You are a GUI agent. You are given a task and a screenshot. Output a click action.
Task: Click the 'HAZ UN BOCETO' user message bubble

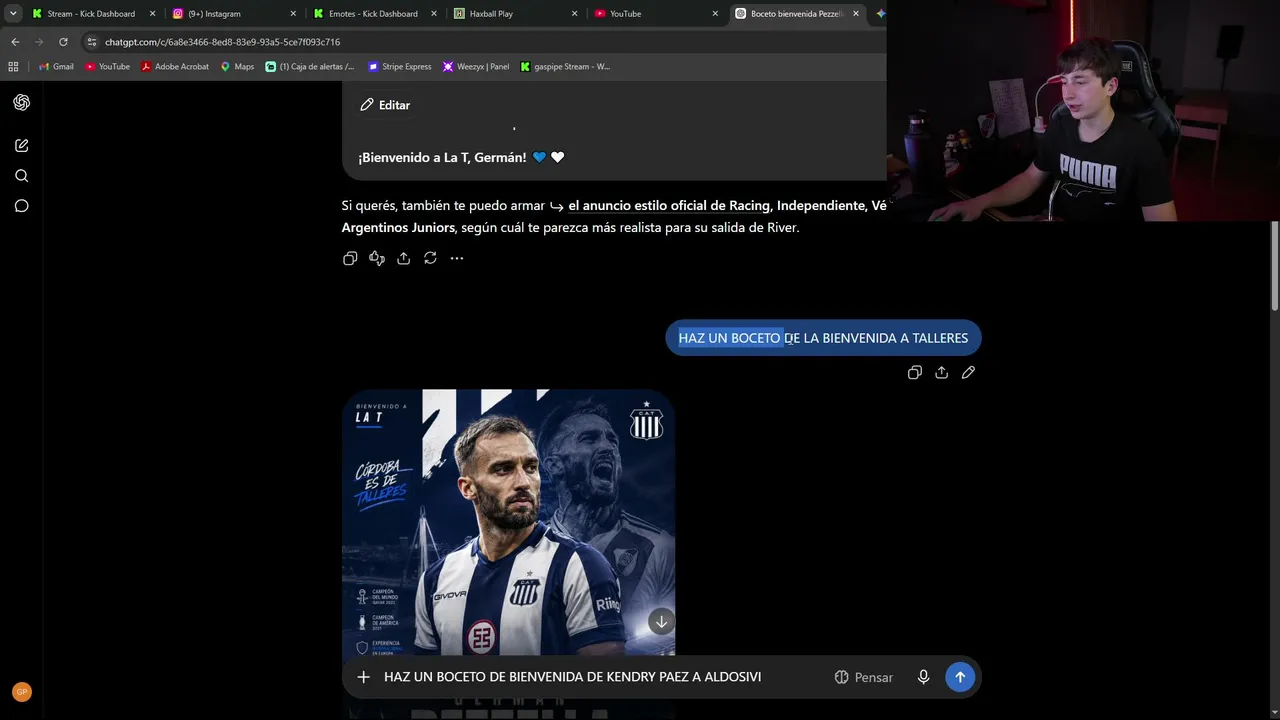823,338
